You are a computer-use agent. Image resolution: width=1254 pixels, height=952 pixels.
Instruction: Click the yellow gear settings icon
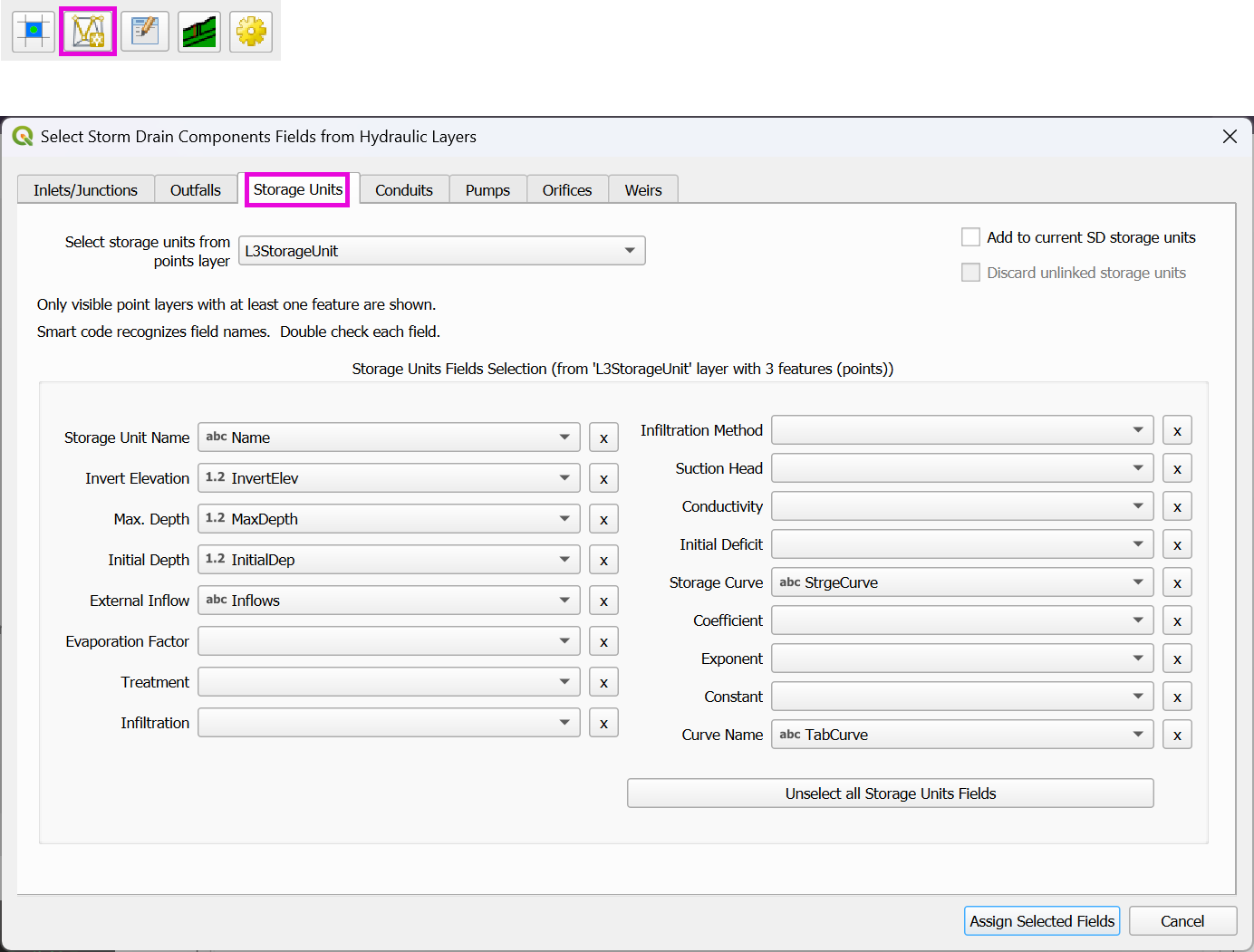pos(251,32)
